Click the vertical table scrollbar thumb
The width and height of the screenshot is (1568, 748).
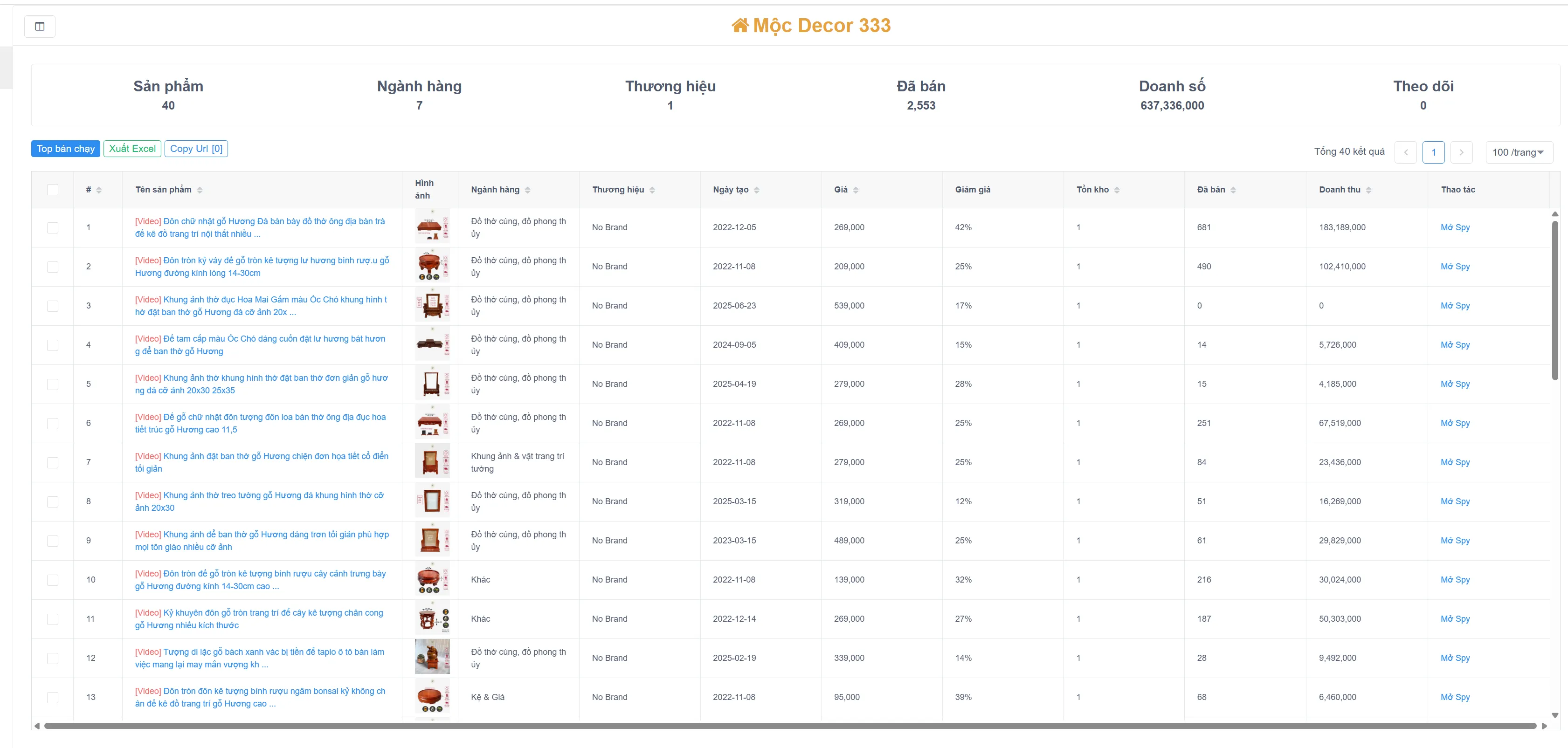[1554, 300]
